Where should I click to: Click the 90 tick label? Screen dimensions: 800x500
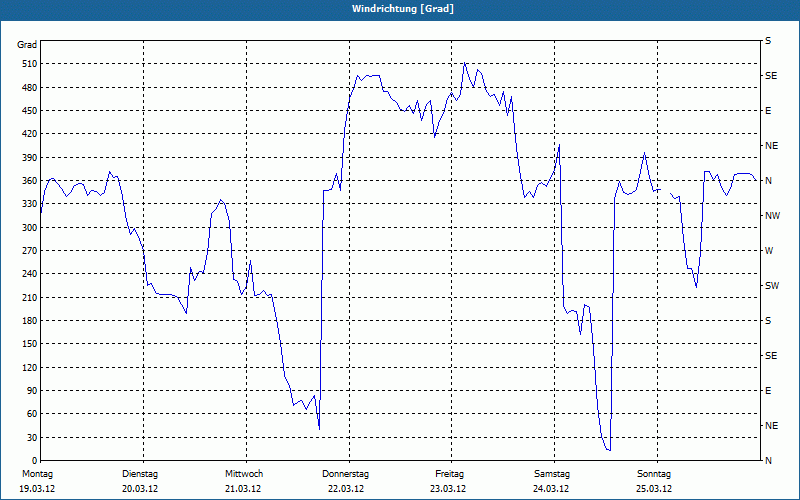point(32,391)
